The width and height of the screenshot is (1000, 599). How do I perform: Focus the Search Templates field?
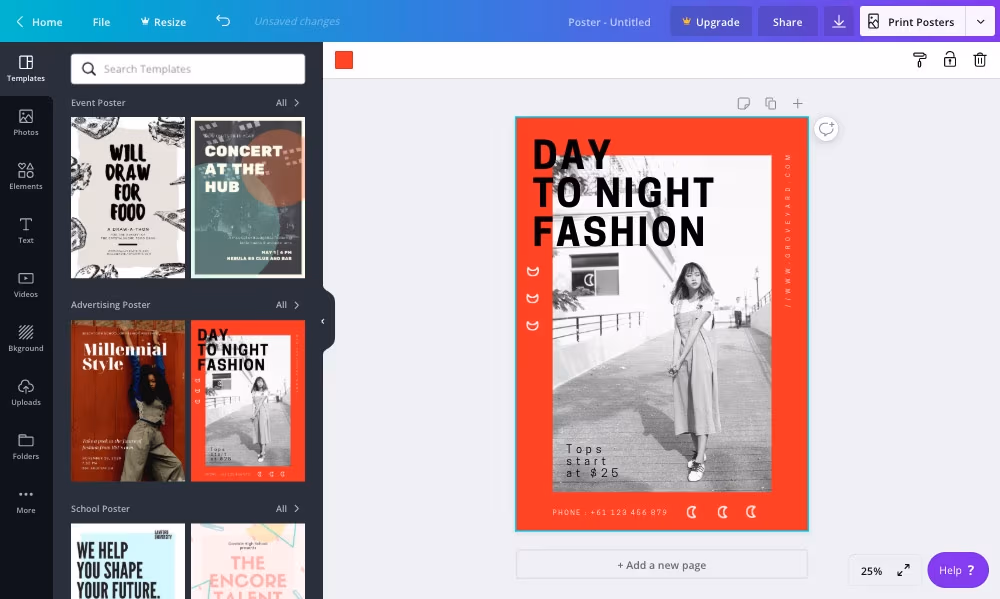tap(188, 69)
